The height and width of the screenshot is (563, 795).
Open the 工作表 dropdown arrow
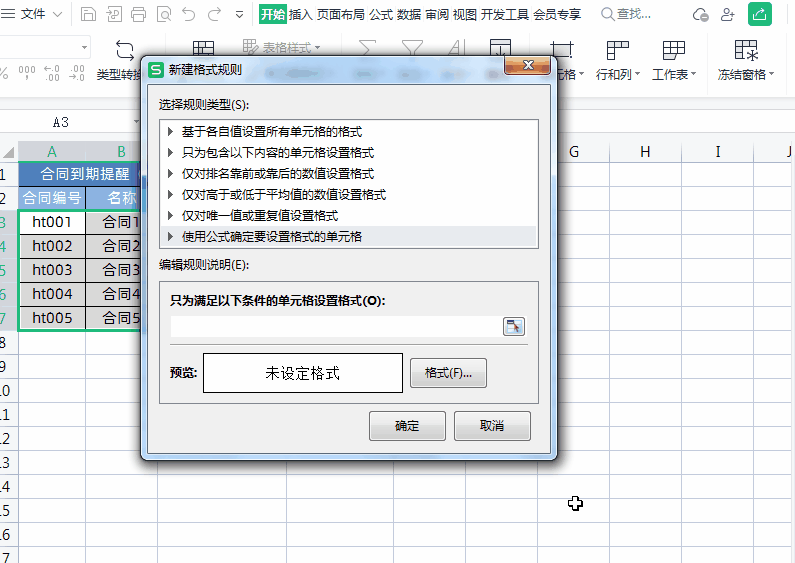click(x=694, y=74)
